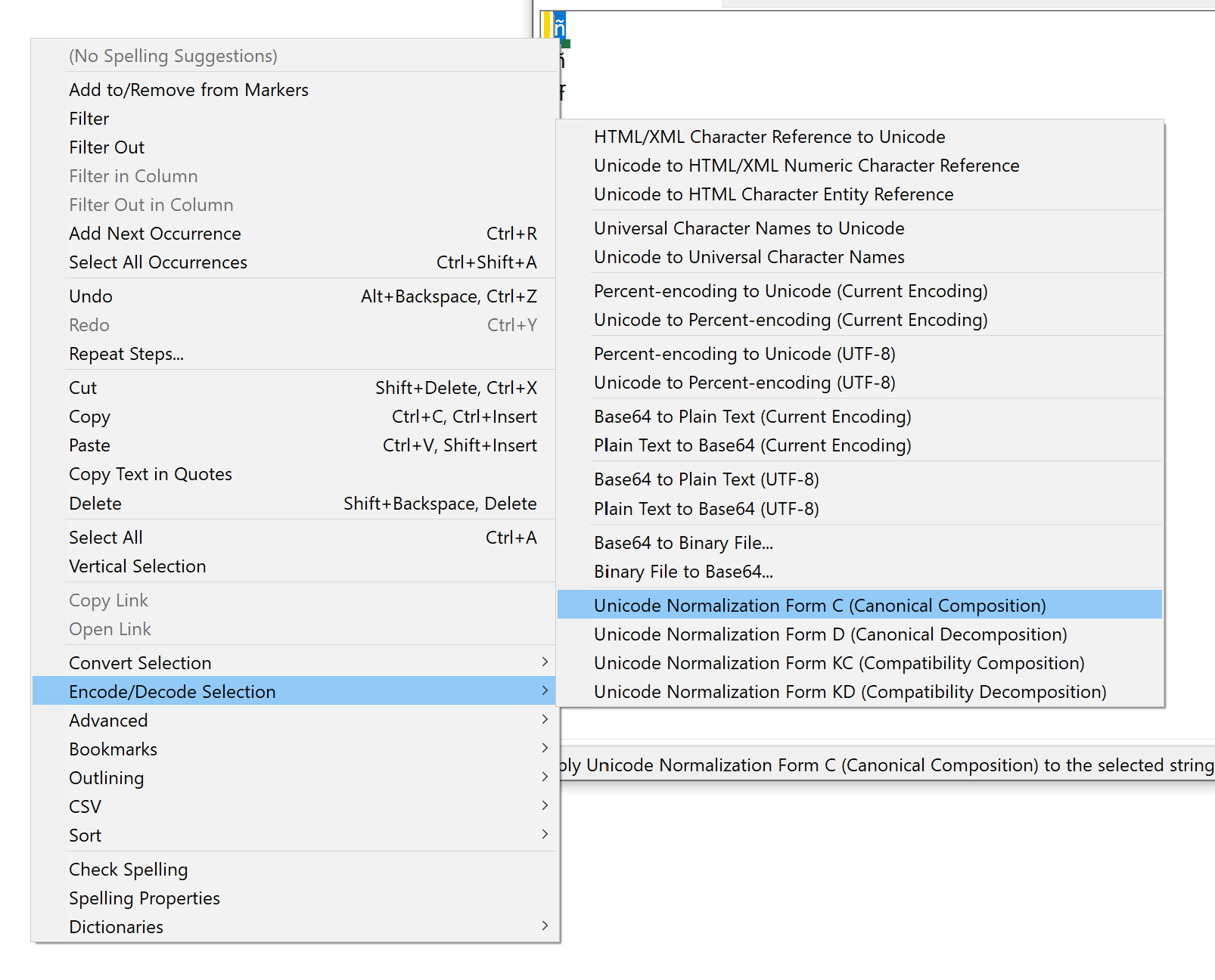This screenshot has width=1215, height=980.
Task: Copy the selection
Action: (295, 417)
